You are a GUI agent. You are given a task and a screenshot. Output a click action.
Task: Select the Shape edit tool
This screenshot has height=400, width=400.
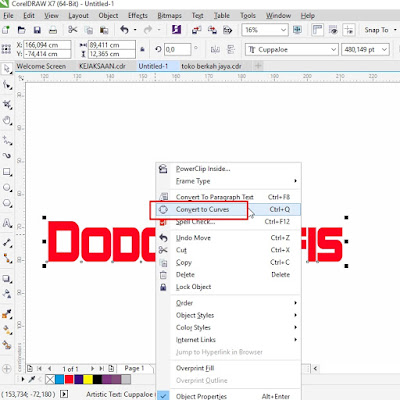coord(7,85)
